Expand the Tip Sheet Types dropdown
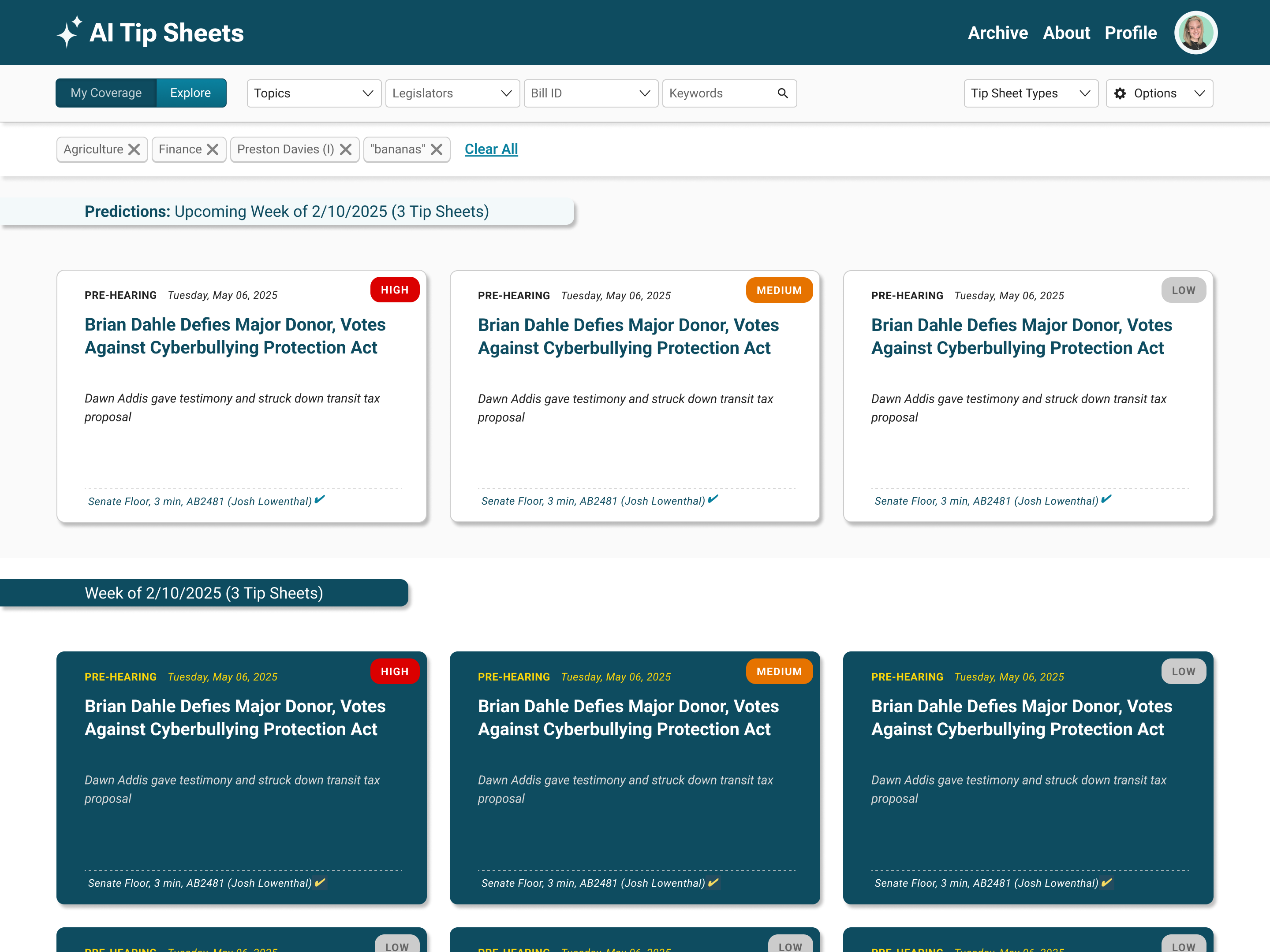Screen dimensions: 1270x952 click(1030, 93)
